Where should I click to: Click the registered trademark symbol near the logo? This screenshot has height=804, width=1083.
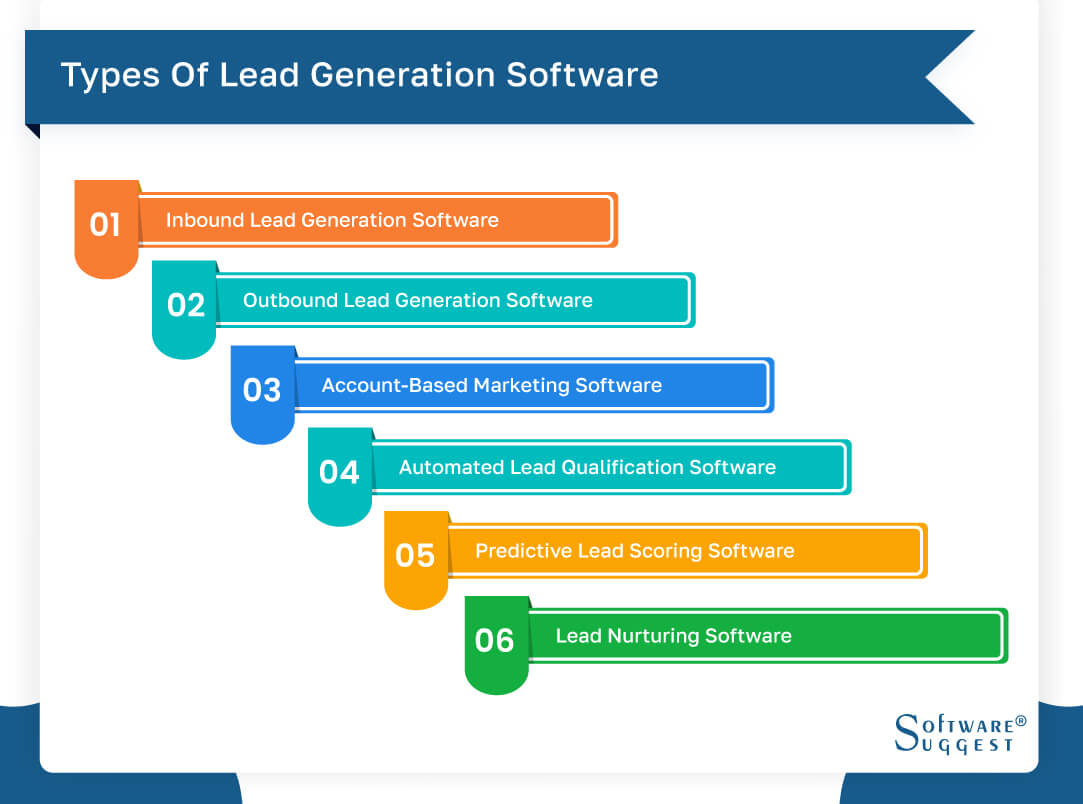click(1018, 720)
